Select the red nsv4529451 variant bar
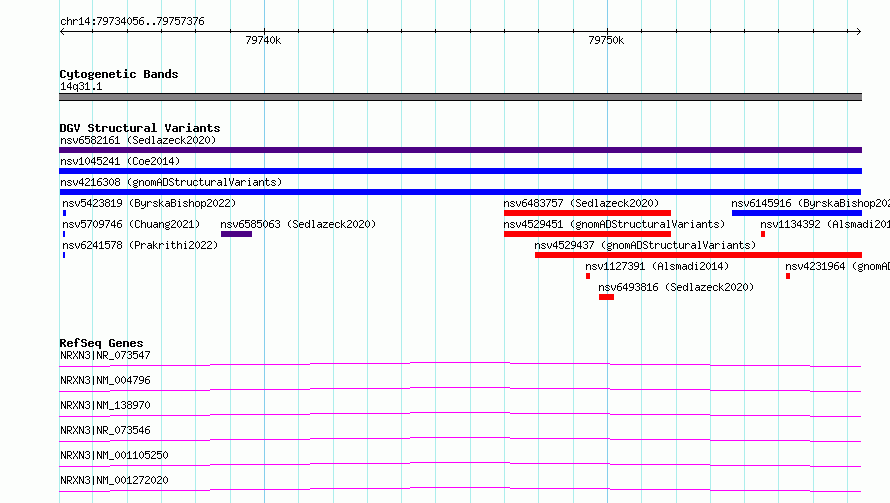The height and width of the screenshot is (503, 890). [587, 234]
